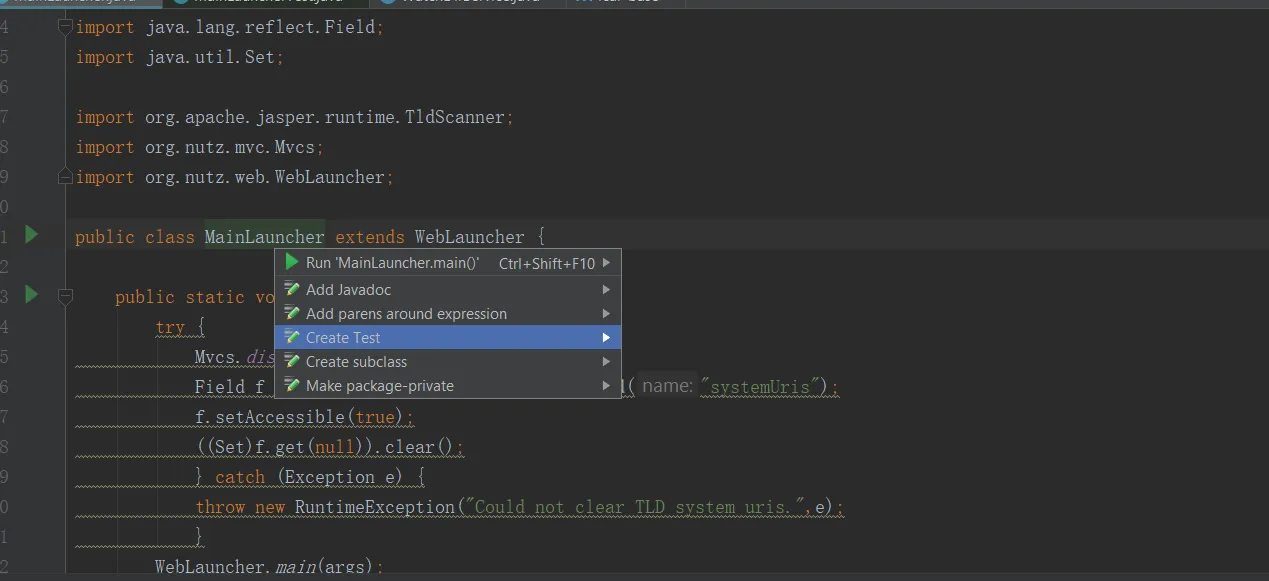
Task: Expand the Make package-private submenu arrow
Action: 606,385
